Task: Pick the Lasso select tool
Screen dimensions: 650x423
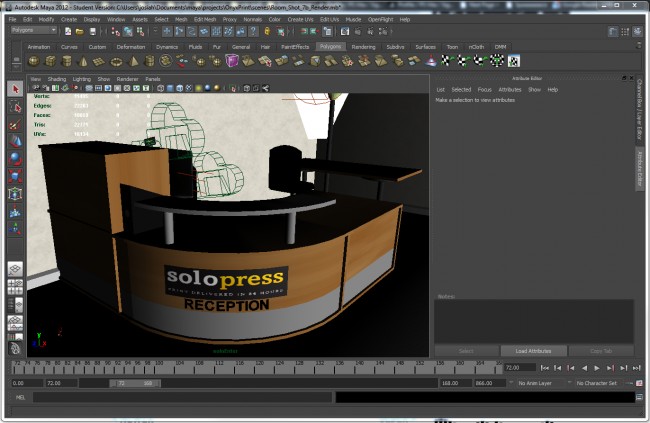Action: pyautogui.click(x=15, y=107)
